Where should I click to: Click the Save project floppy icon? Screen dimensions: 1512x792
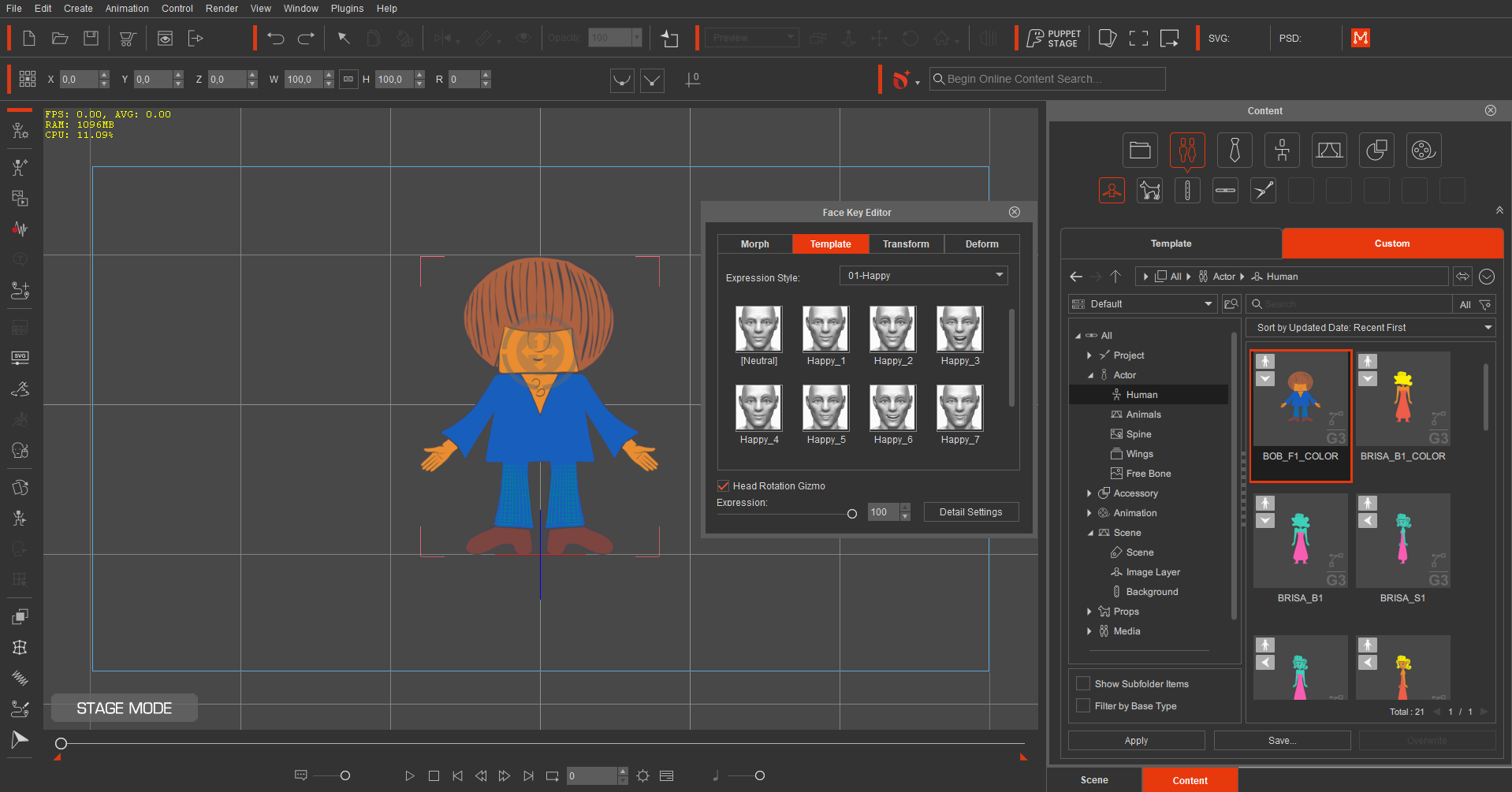point(91,38)
